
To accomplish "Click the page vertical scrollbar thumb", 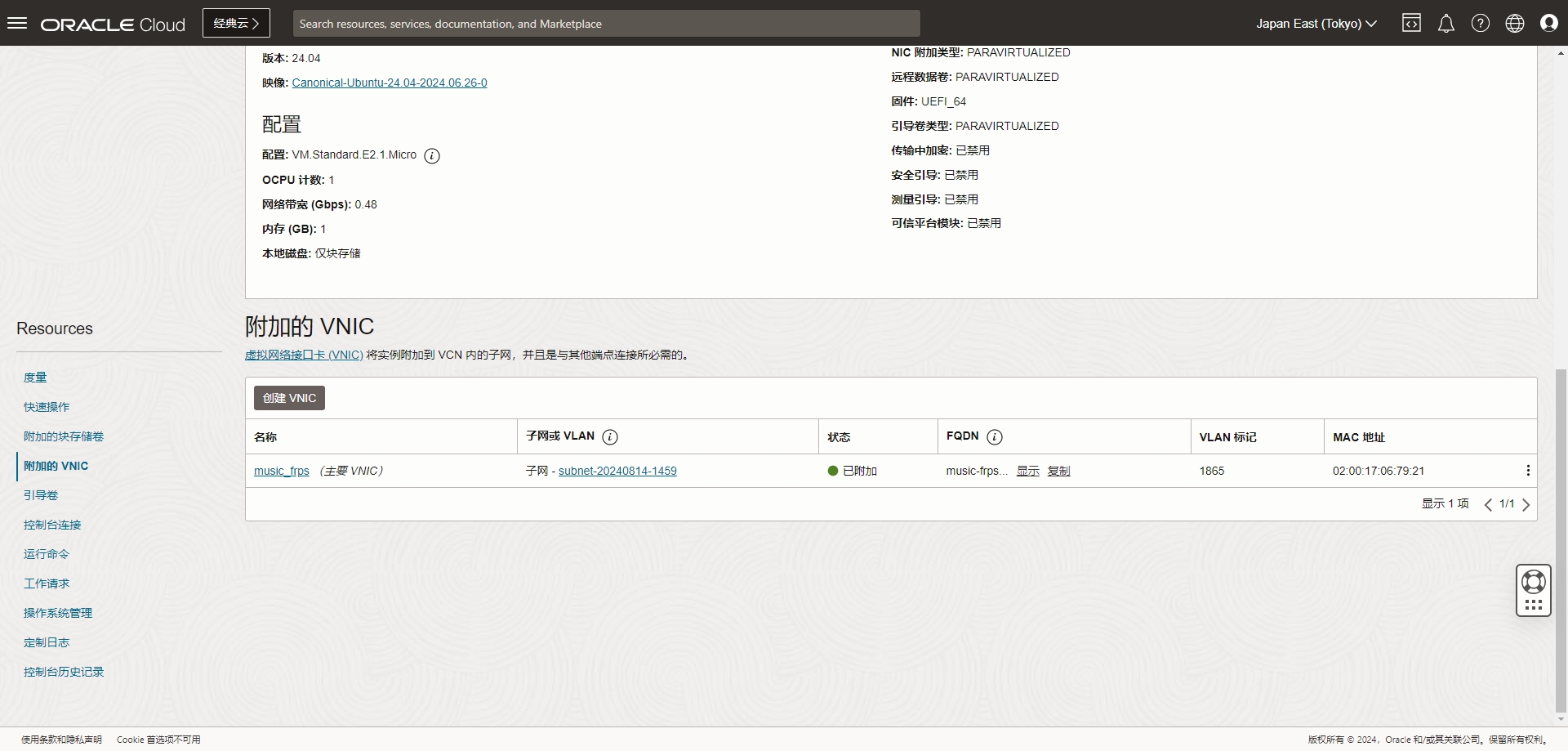I will coord(1561,539).
